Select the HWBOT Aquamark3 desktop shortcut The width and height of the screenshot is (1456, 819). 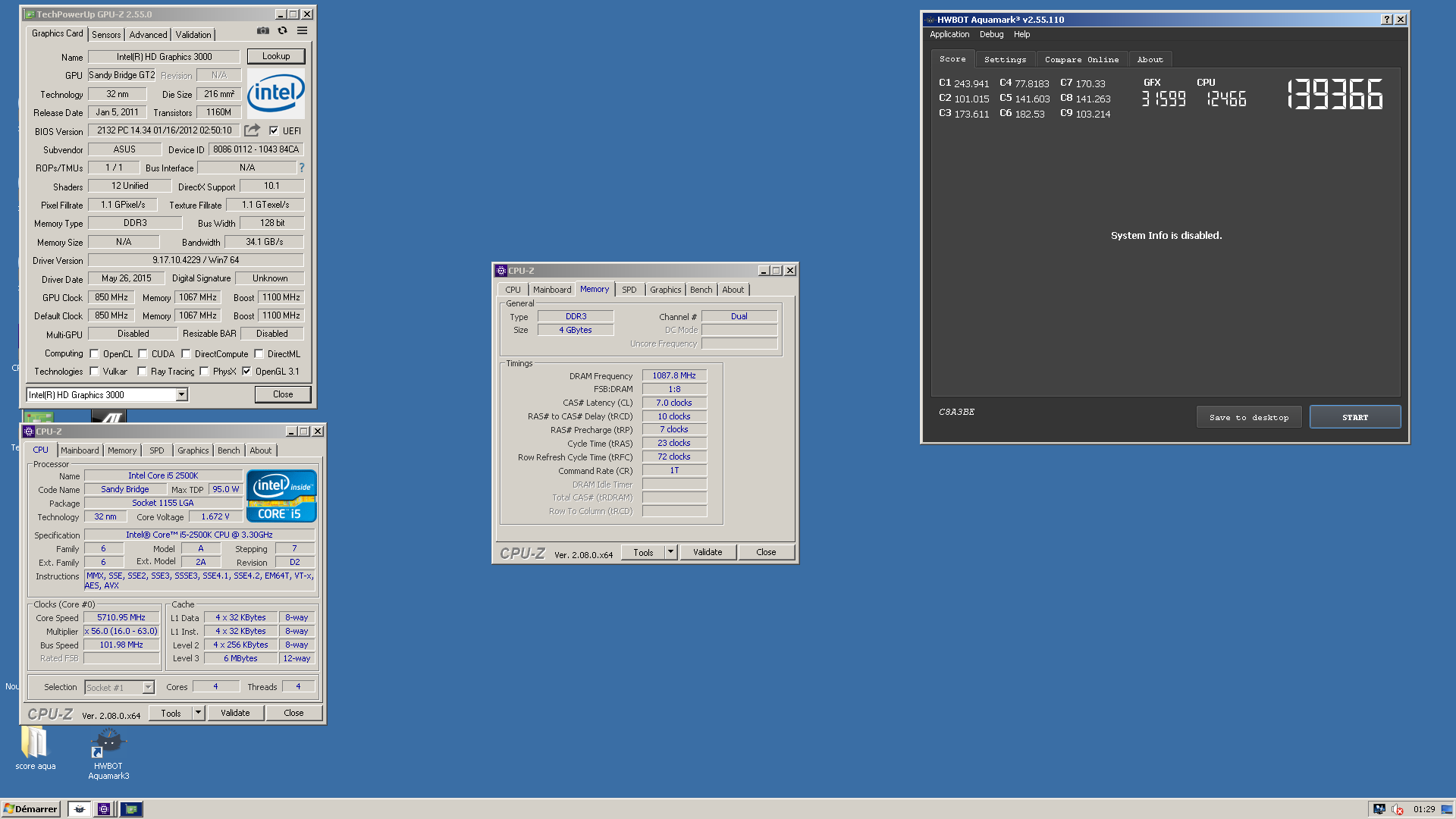pos(108,754)
